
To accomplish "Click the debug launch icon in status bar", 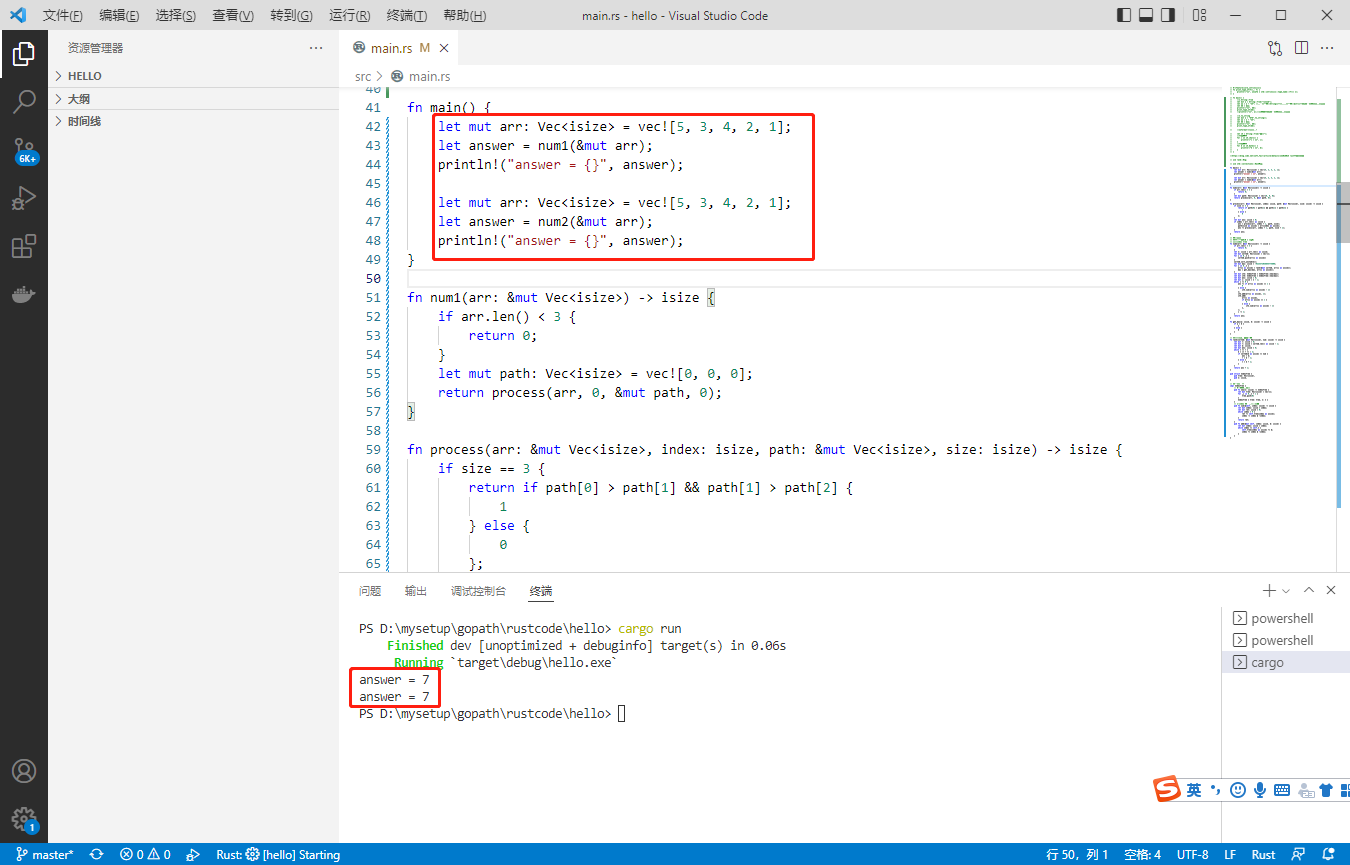I will click(x=193, y=855).
